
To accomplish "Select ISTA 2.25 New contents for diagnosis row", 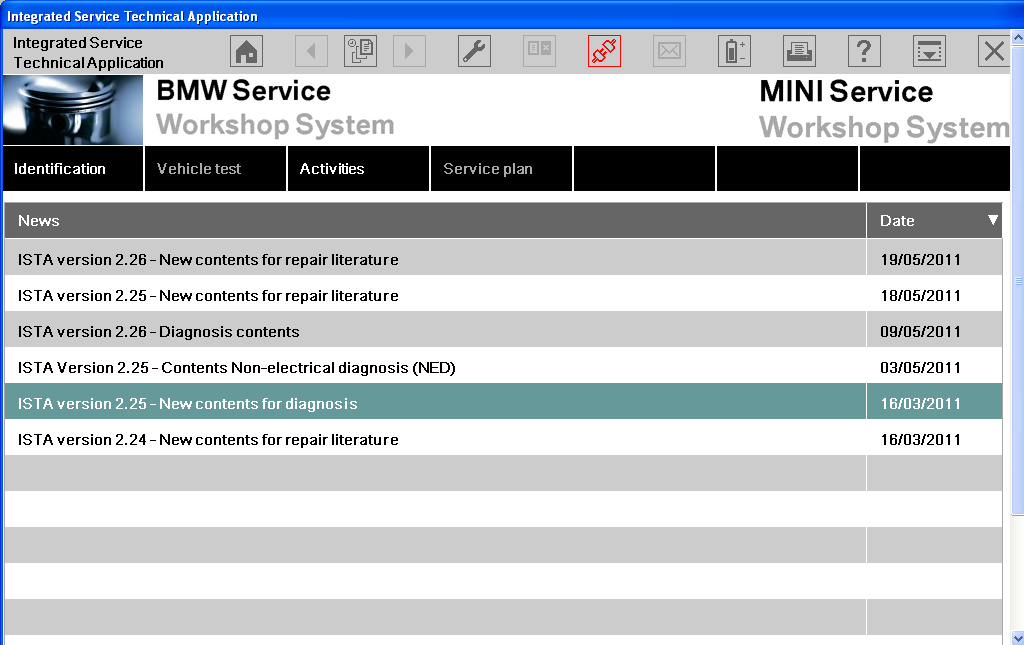I will click(435, 403).
